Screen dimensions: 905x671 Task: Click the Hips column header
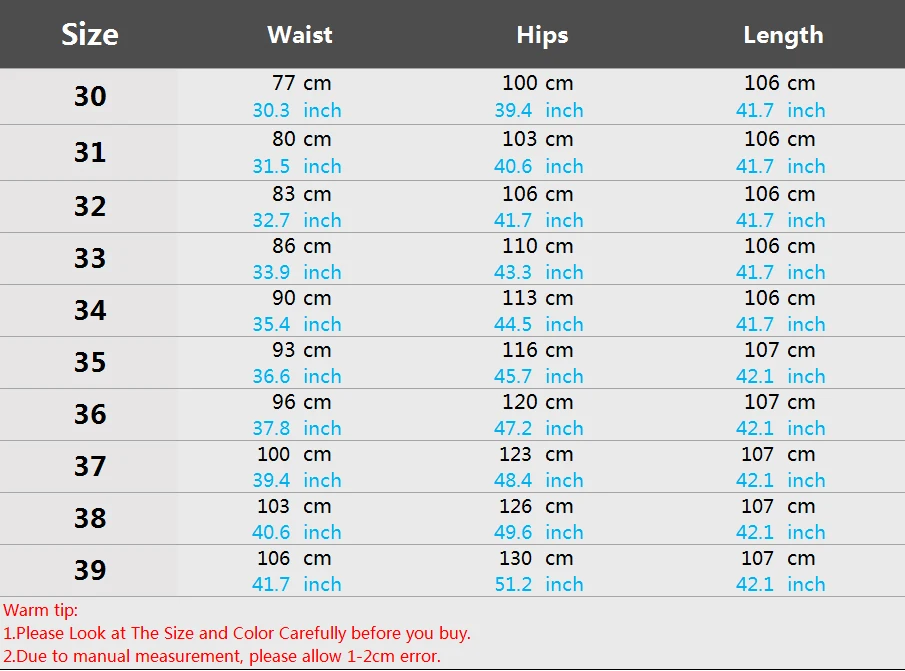click(x=542, y=36)
